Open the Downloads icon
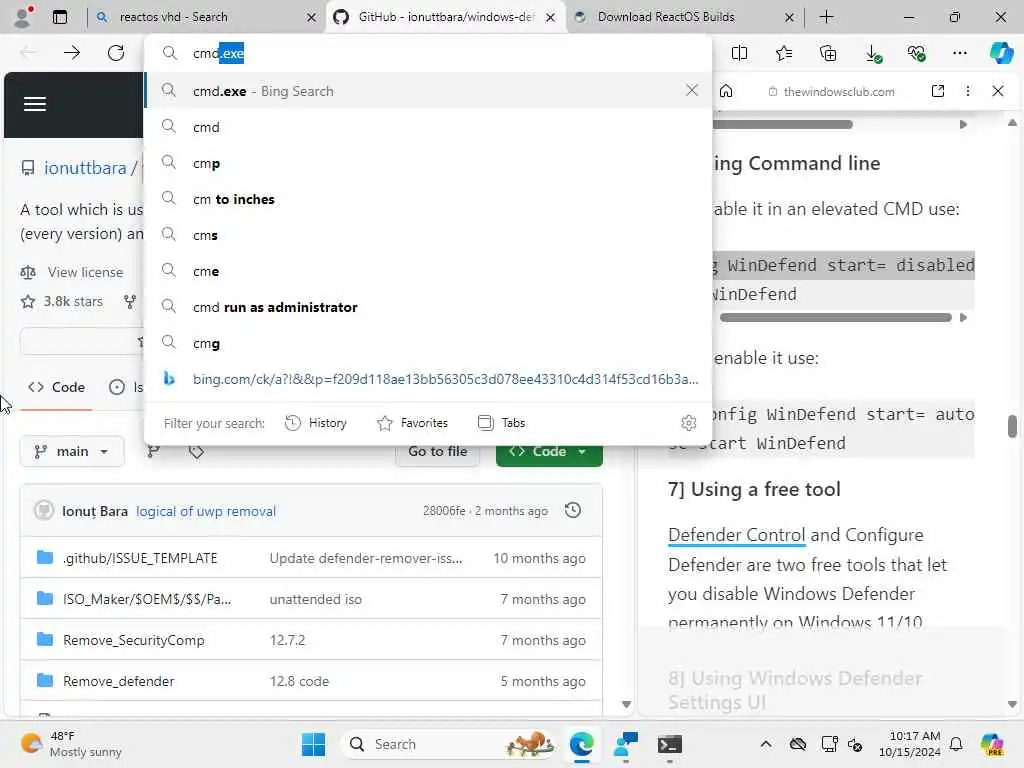1024x768 pixels. pos(873,53)
